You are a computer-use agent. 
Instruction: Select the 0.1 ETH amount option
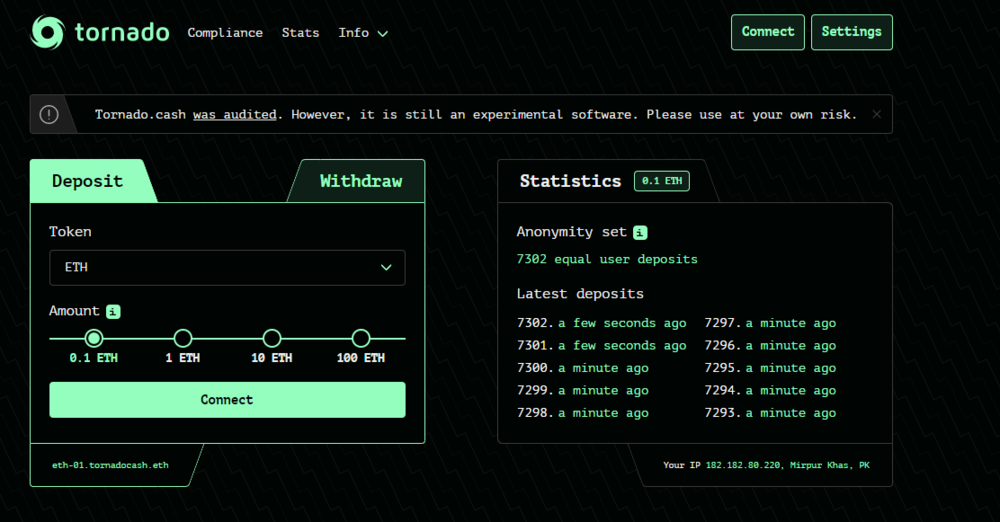click(94, 338)
